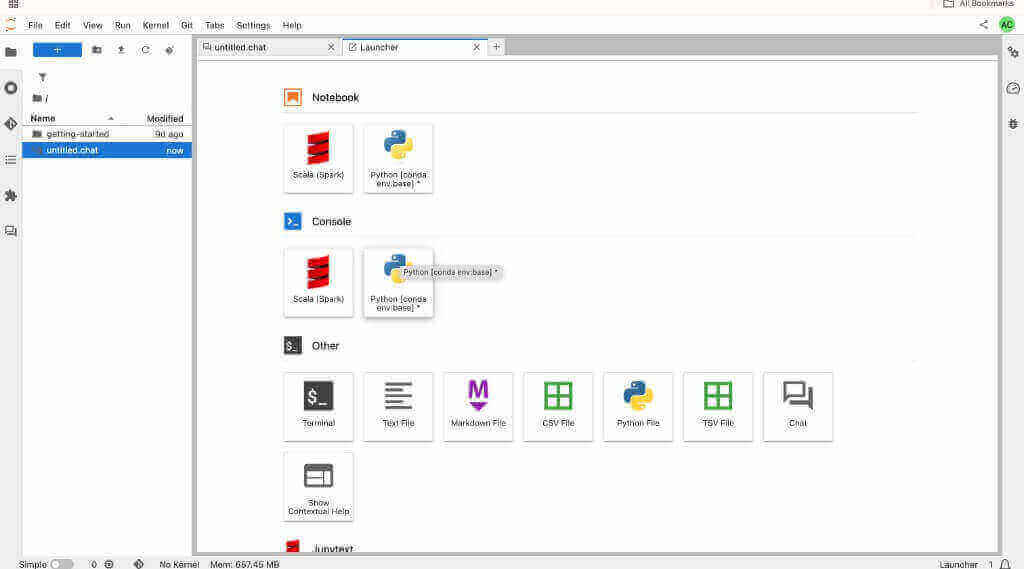
Task: Create a new Text File
Action: [398, 407]
